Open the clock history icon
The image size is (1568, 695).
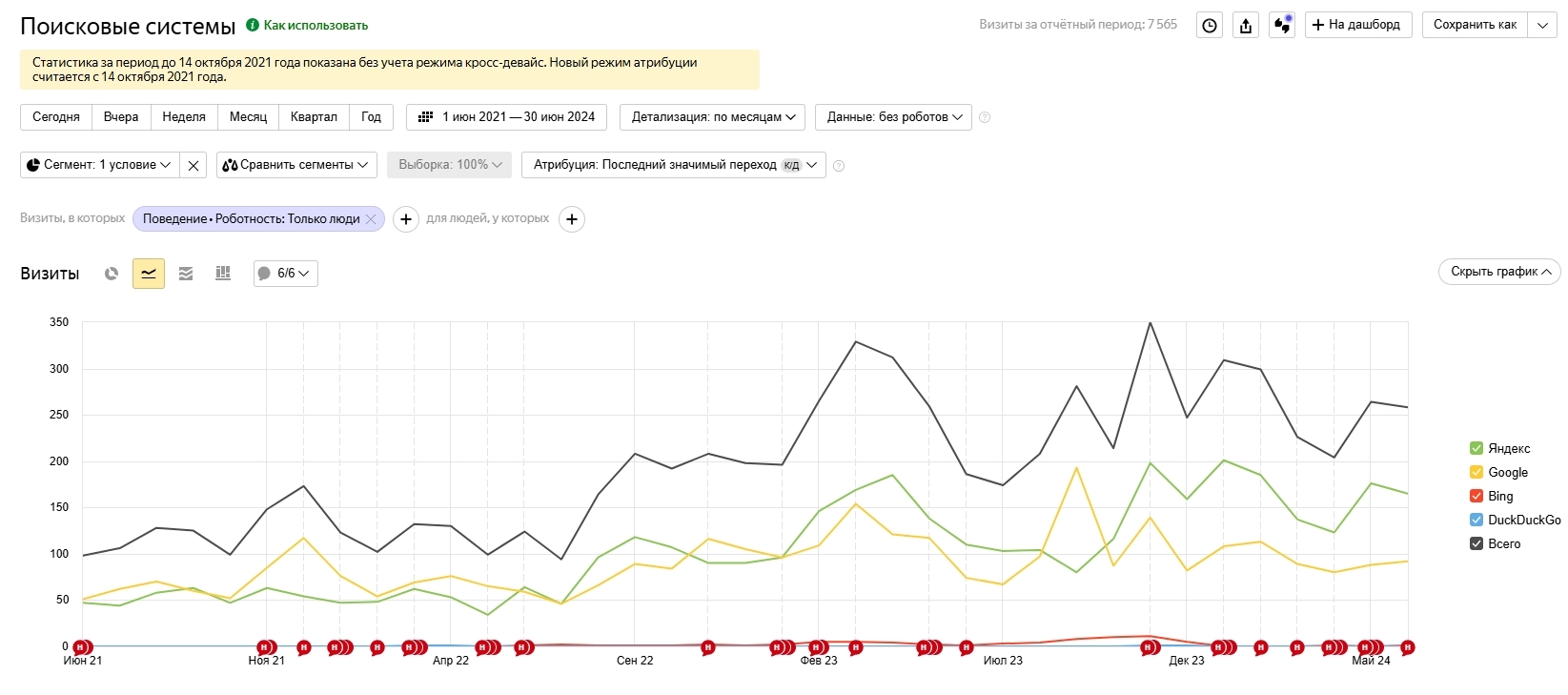click(1210, 26)
